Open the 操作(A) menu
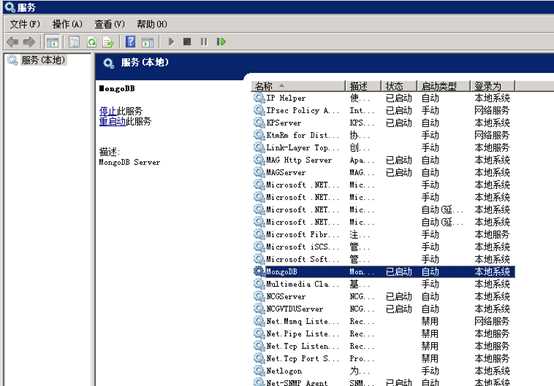The height and width of the screenshot is (386, 554). point(67,24)
